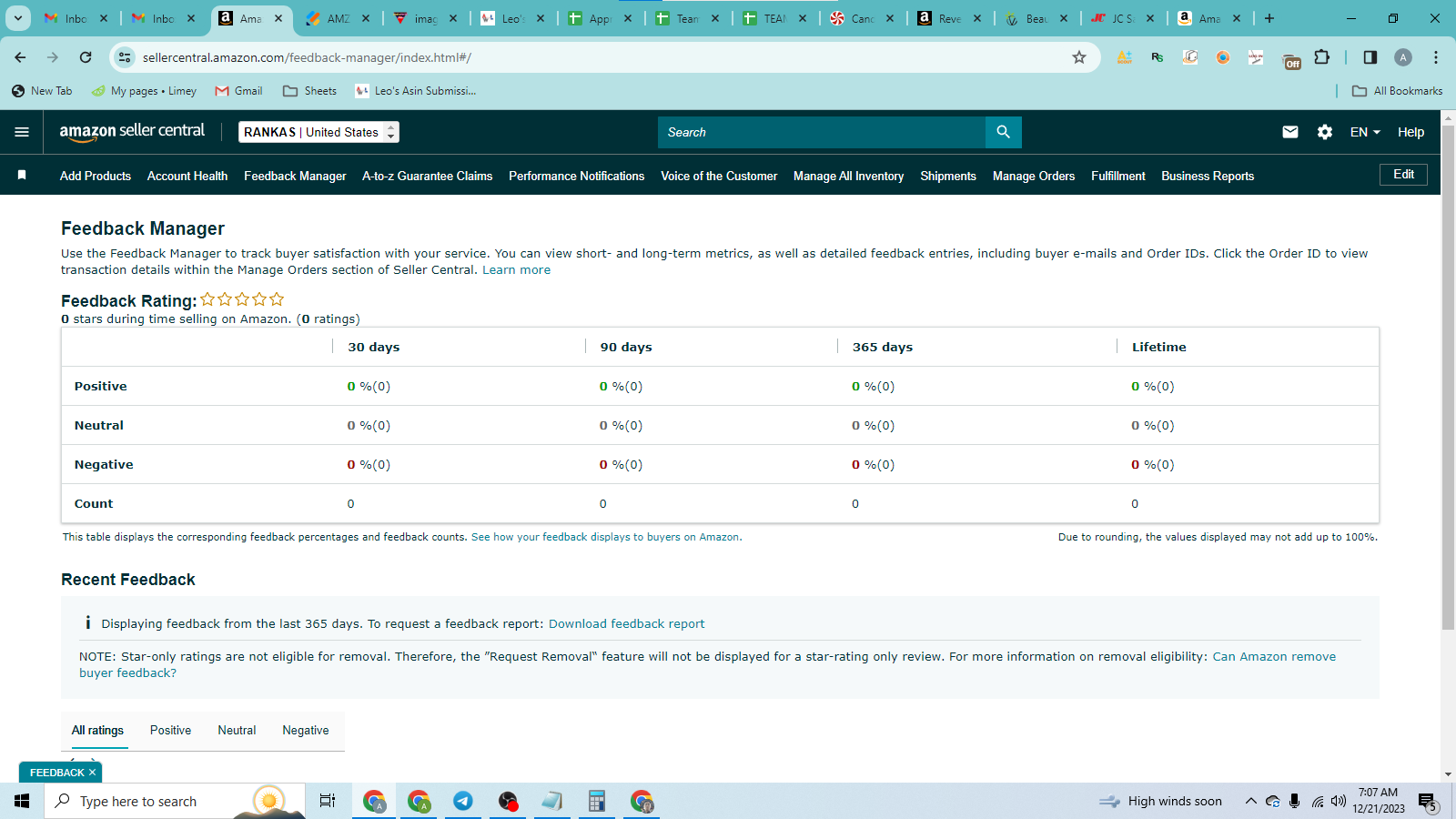Open the RANKAS United States account switcher
Screen dimensions: 1456x819
[x=318, y=132]
